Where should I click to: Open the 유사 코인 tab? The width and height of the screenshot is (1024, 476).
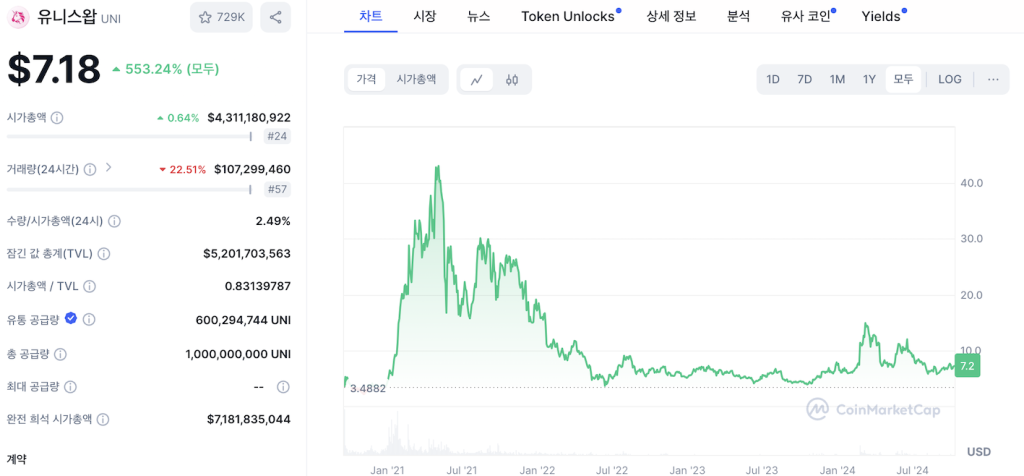808,16
